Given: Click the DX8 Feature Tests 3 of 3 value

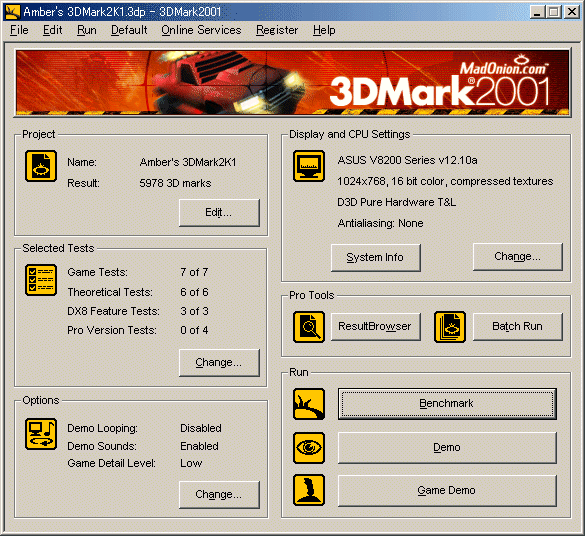Looking at the screenshot, I should click(194, 311).
